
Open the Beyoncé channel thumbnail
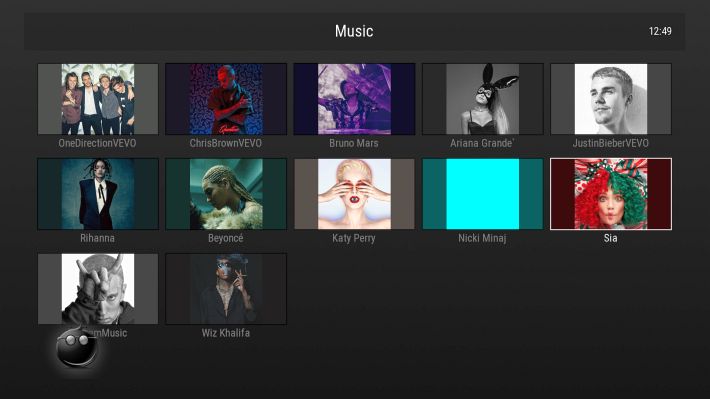click(226, 194)
